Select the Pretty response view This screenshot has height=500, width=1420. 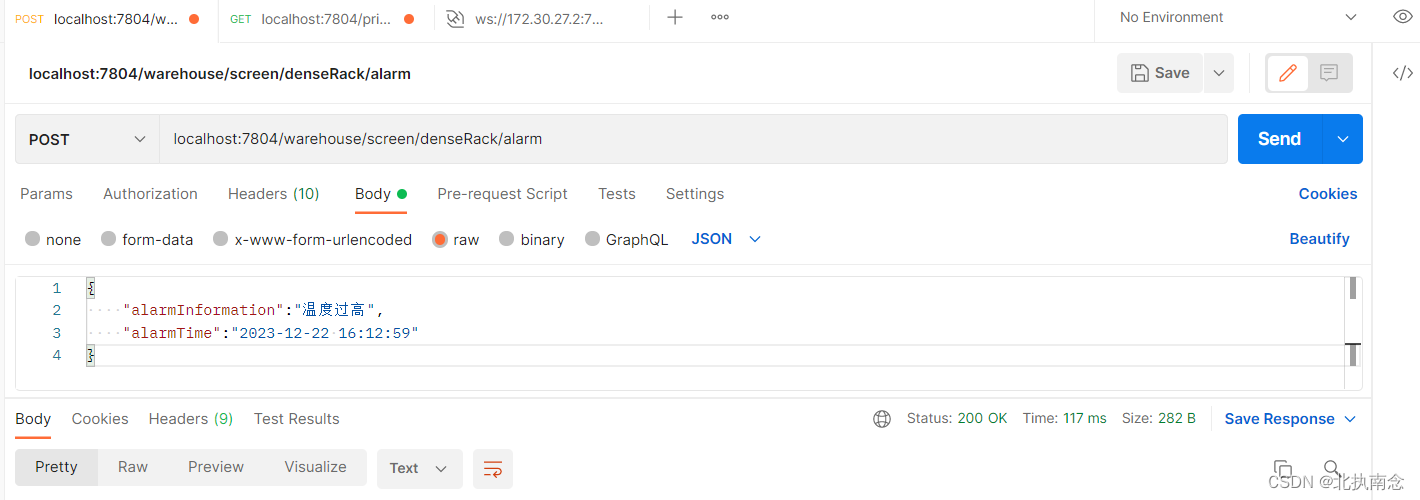(56, 467)
